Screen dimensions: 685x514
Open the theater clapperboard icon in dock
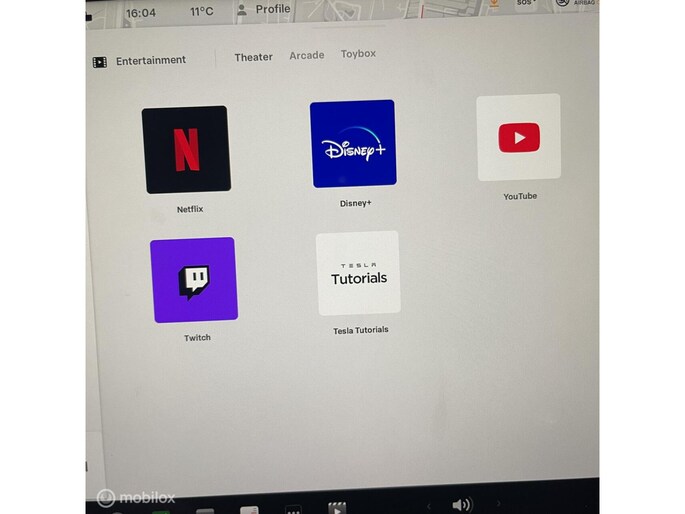click(337, 508)
